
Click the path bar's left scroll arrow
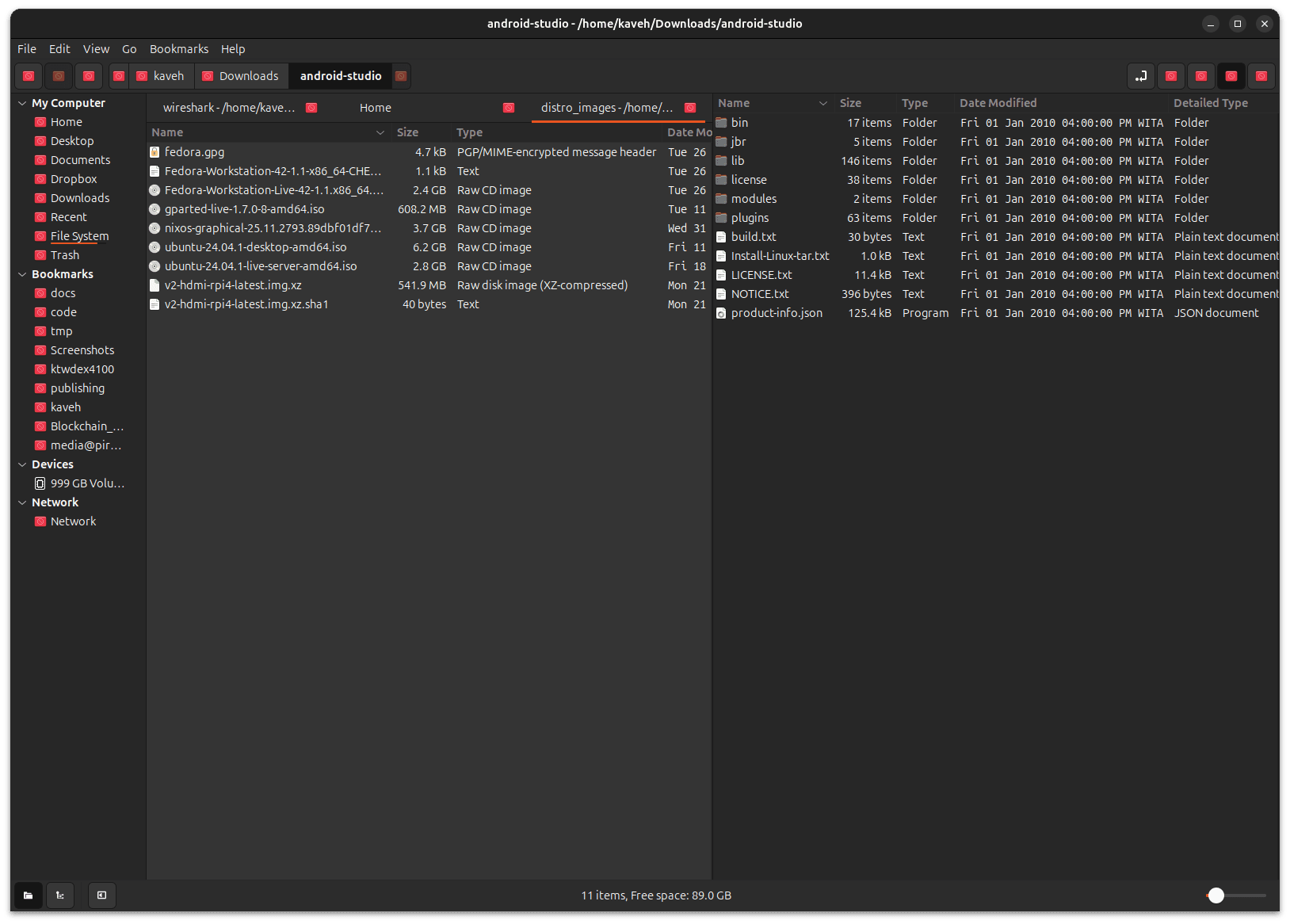(x=119, y=76)
